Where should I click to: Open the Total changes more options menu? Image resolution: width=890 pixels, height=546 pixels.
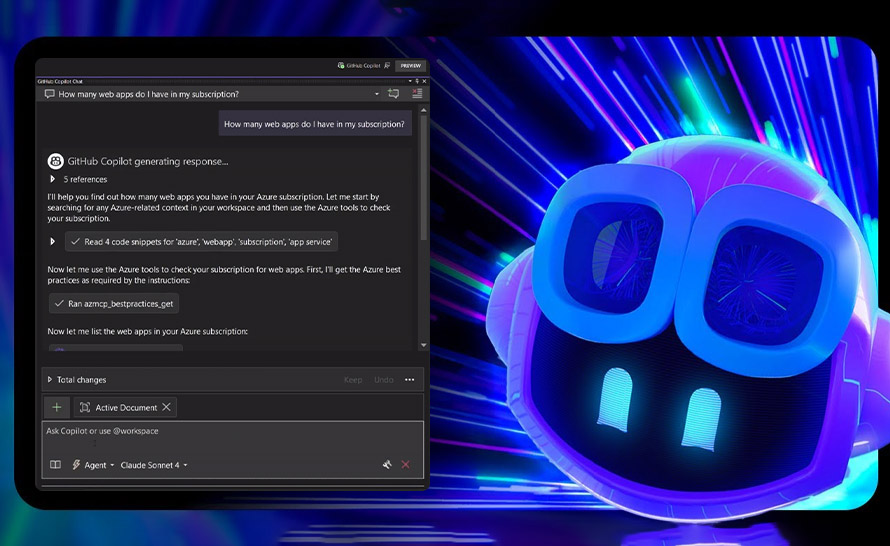point(410,380)
